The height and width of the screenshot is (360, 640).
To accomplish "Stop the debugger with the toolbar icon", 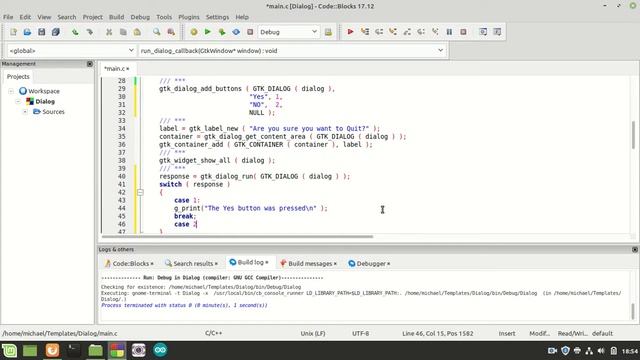I will [x=463, y=32].
